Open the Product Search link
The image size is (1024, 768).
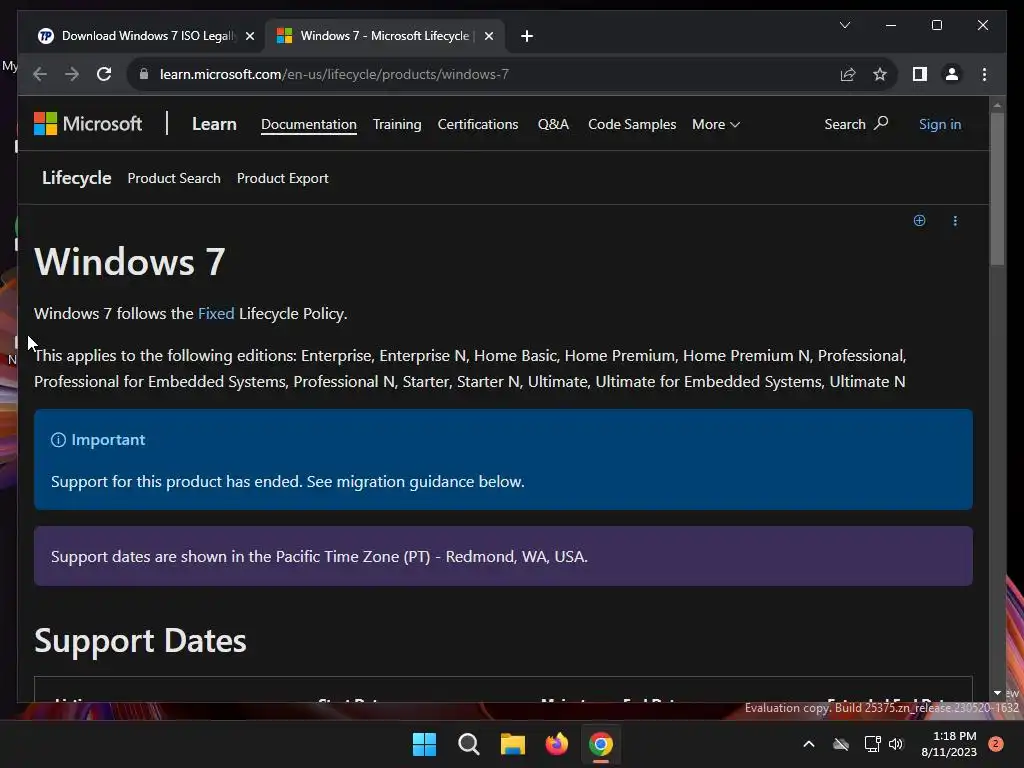click(x=174, y=178)
